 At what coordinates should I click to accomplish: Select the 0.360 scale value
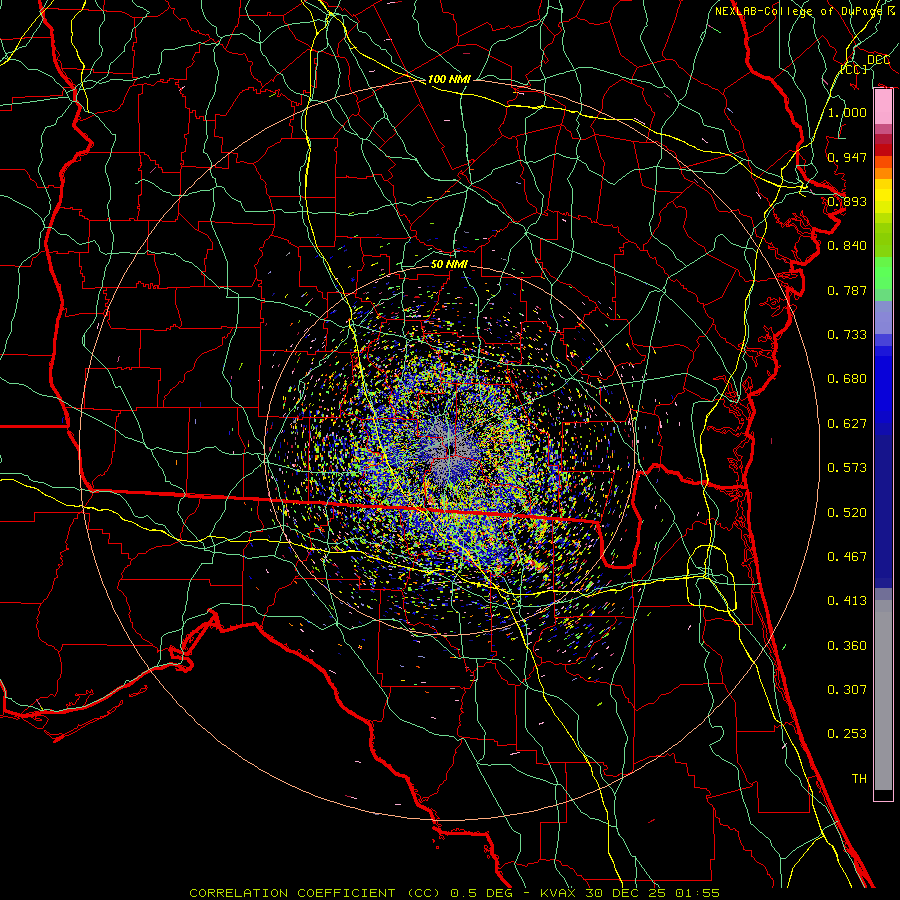pos(847,646)
